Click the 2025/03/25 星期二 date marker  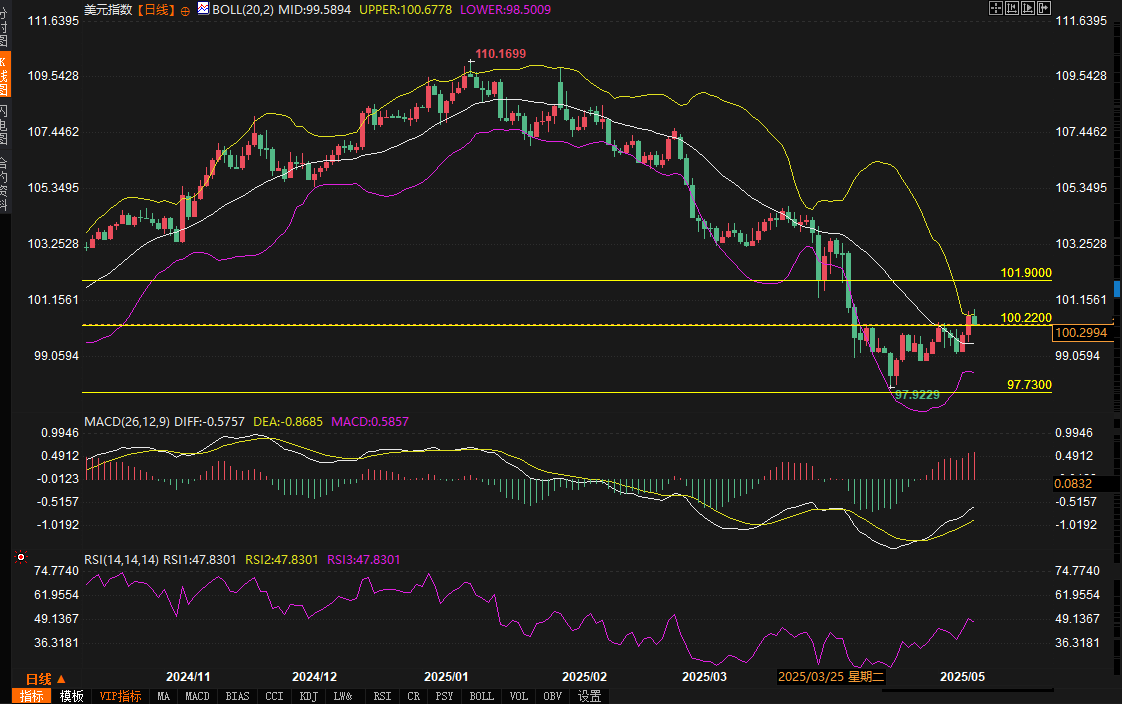tap(831, 677)
